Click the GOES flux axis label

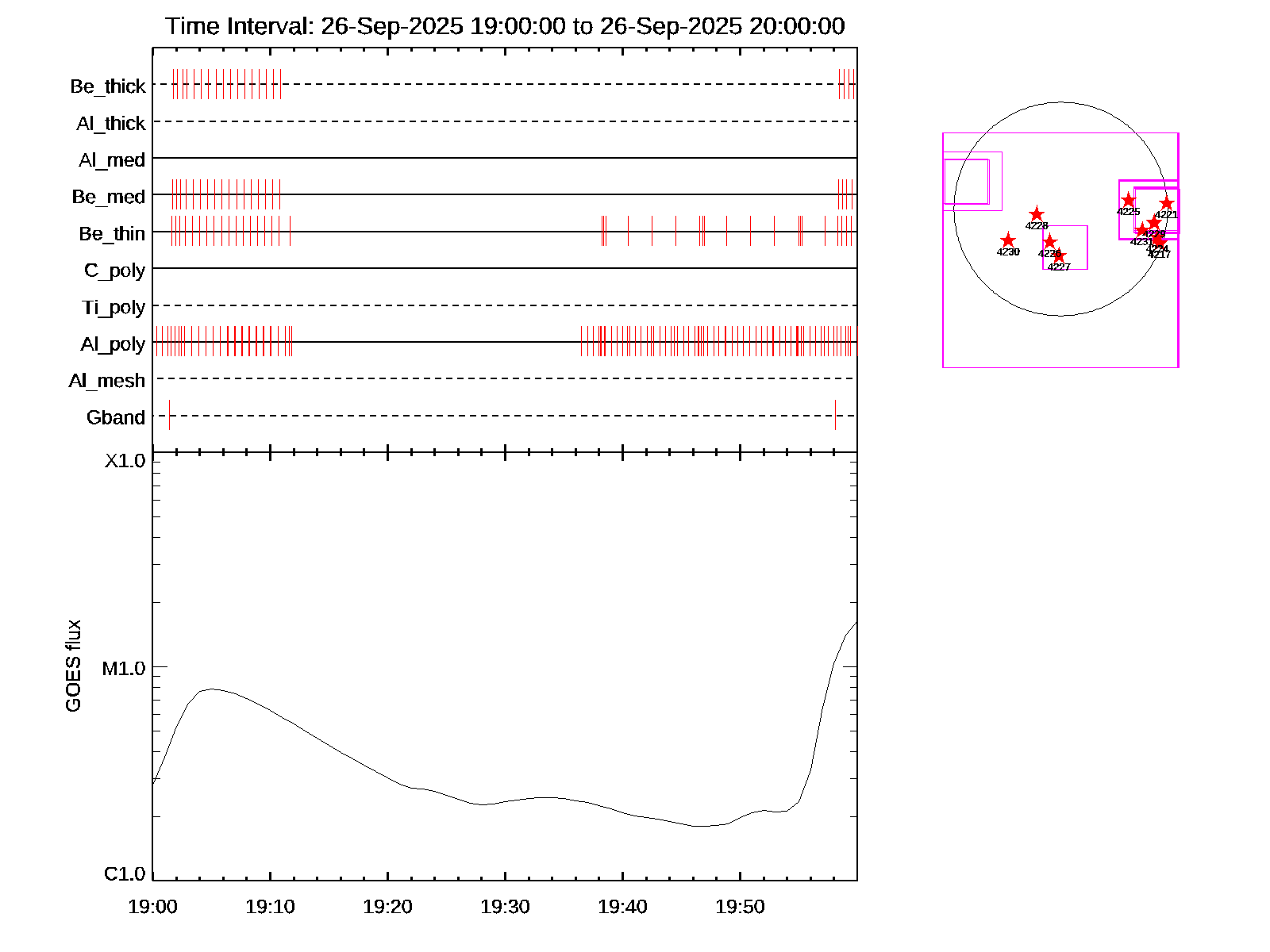[73, 666]
